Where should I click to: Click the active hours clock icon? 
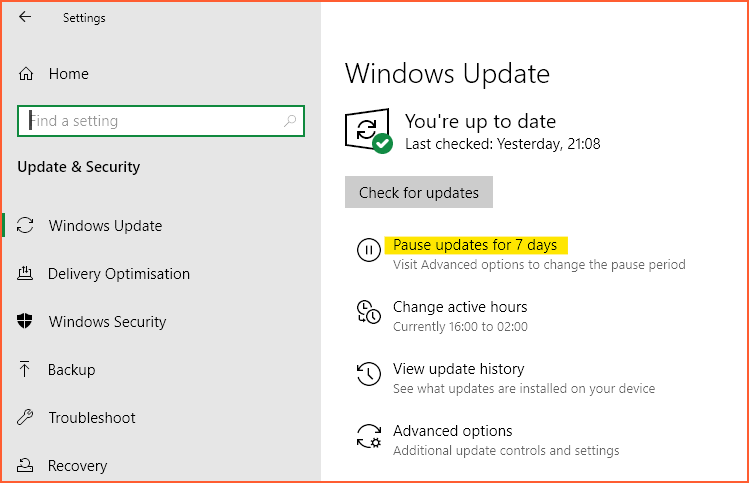(368, 312)
